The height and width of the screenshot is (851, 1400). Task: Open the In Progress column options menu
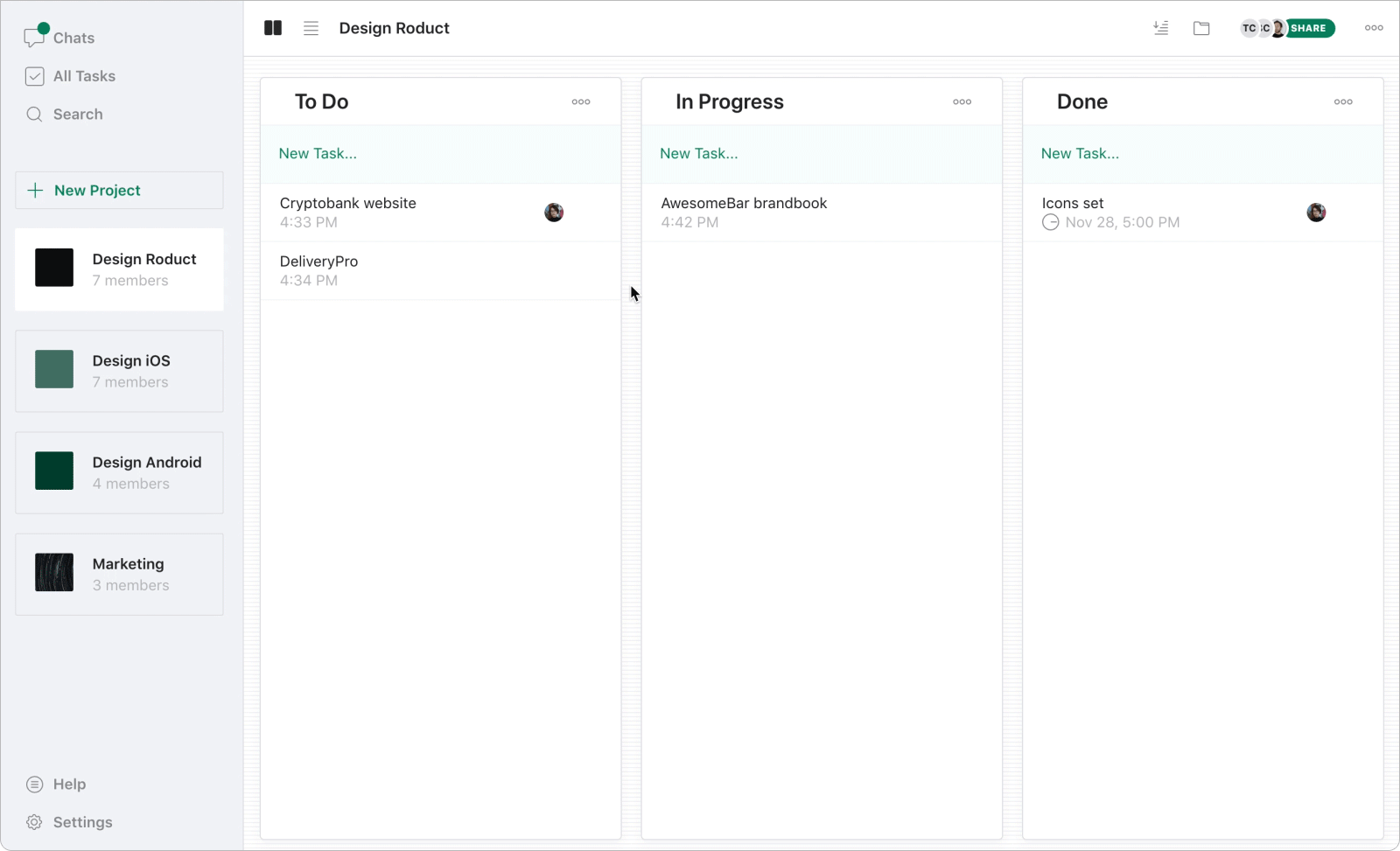pos(962,101)
